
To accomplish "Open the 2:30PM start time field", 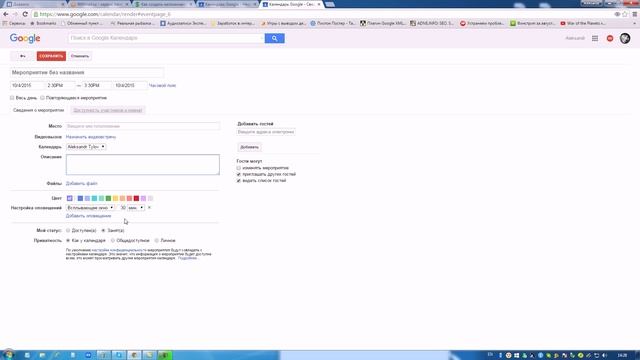I will click(60, 86).
